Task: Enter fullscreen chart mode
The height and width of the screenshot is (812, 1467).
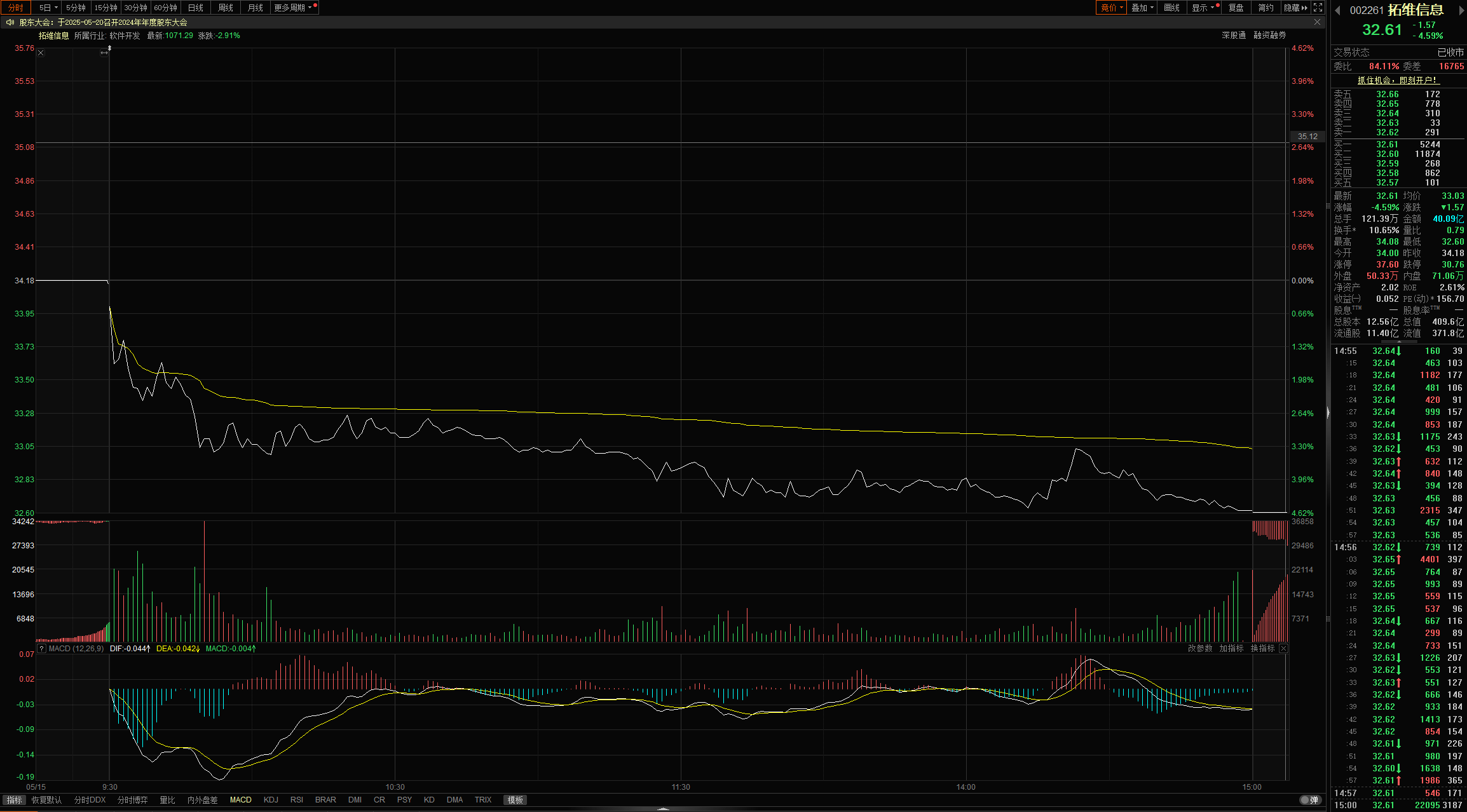Action: point(1318,8)
